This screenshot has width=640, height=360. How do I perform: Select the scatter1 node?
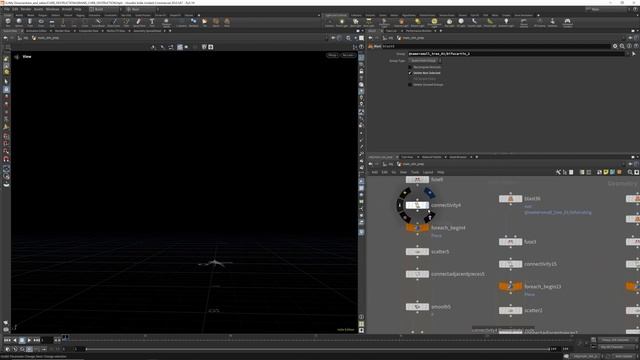click(x=510, y=311)
